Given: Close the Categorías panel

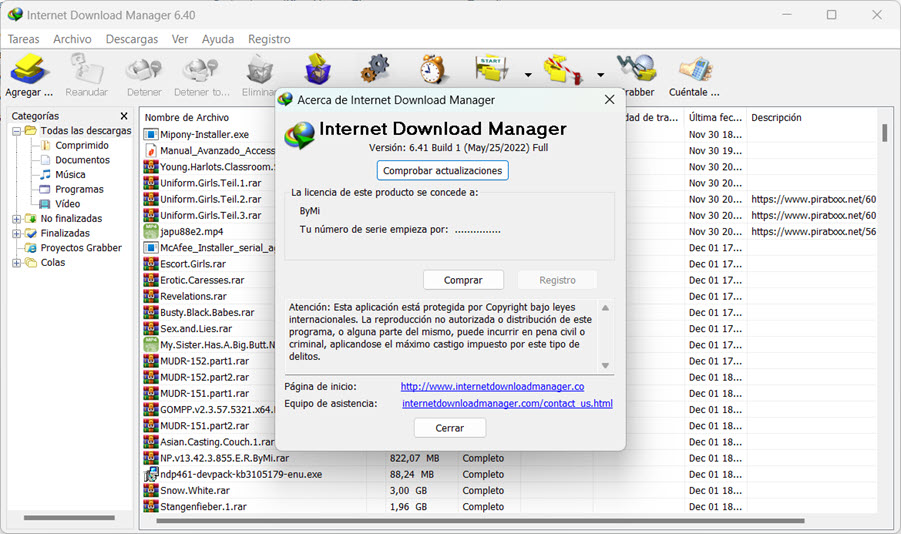Looking at the screenshot, I should coord(124,116).
